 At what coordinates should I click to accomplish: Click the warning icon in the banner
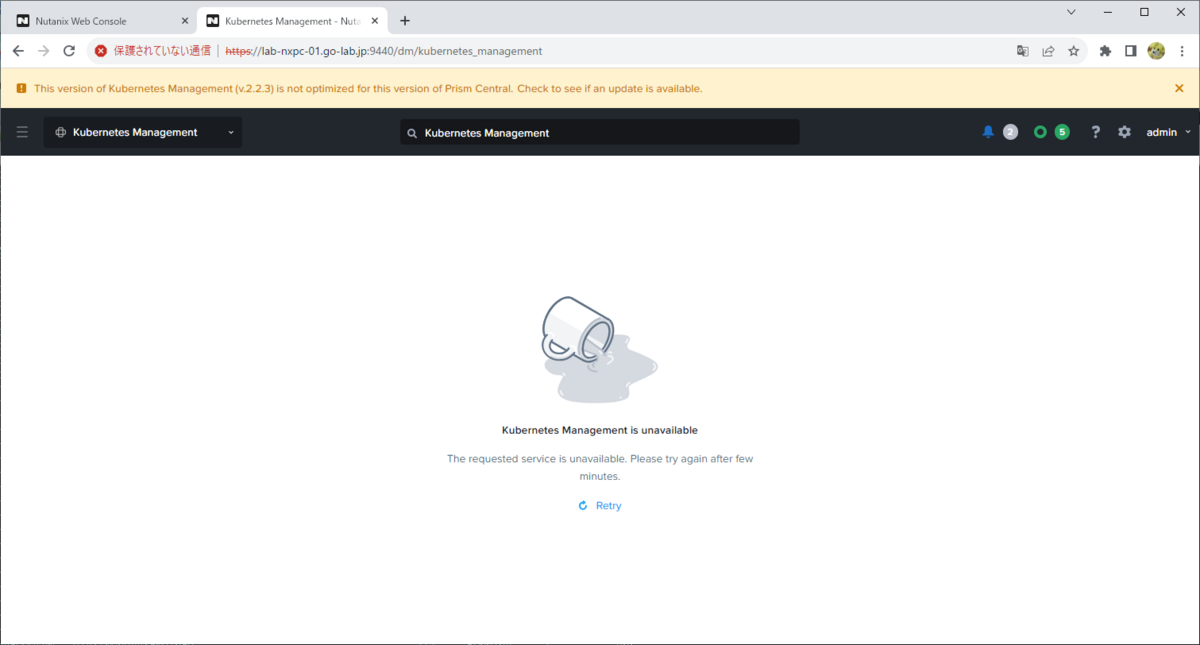pos(21,88)
